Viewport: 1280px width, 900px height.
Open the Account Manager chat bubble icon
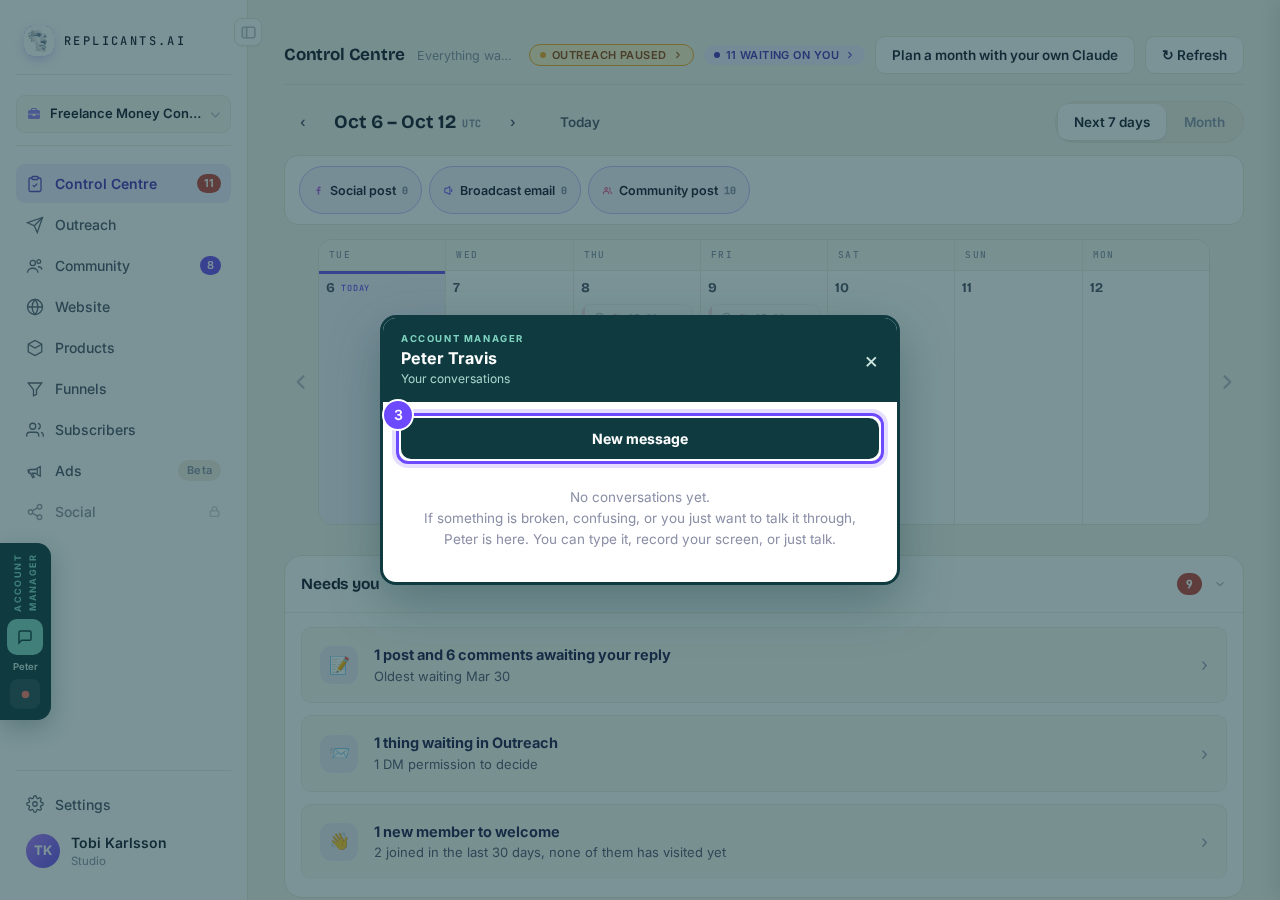(25, 637)
